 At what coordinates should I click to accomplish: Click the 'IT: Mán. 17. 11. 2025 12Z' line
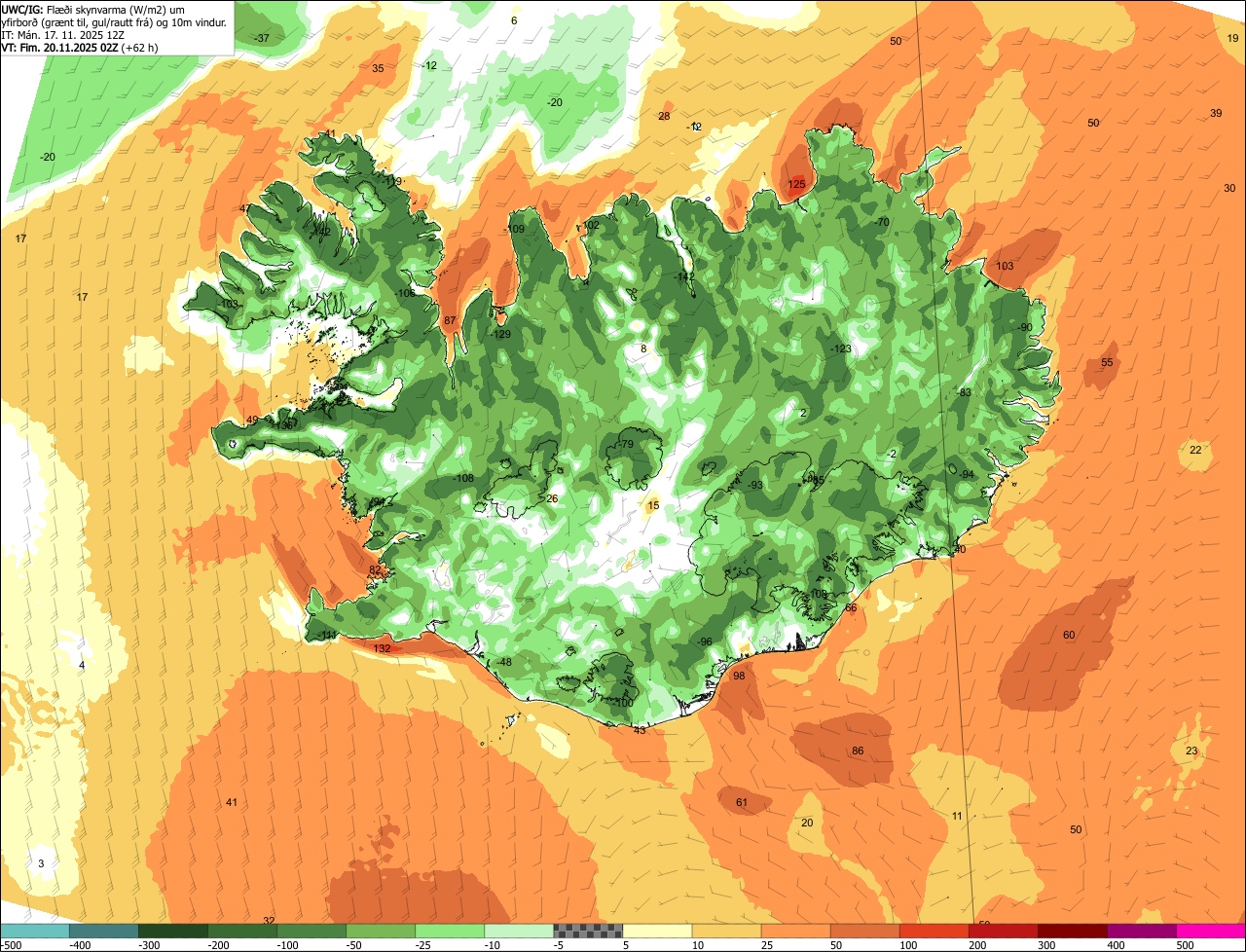click(64, 34)
